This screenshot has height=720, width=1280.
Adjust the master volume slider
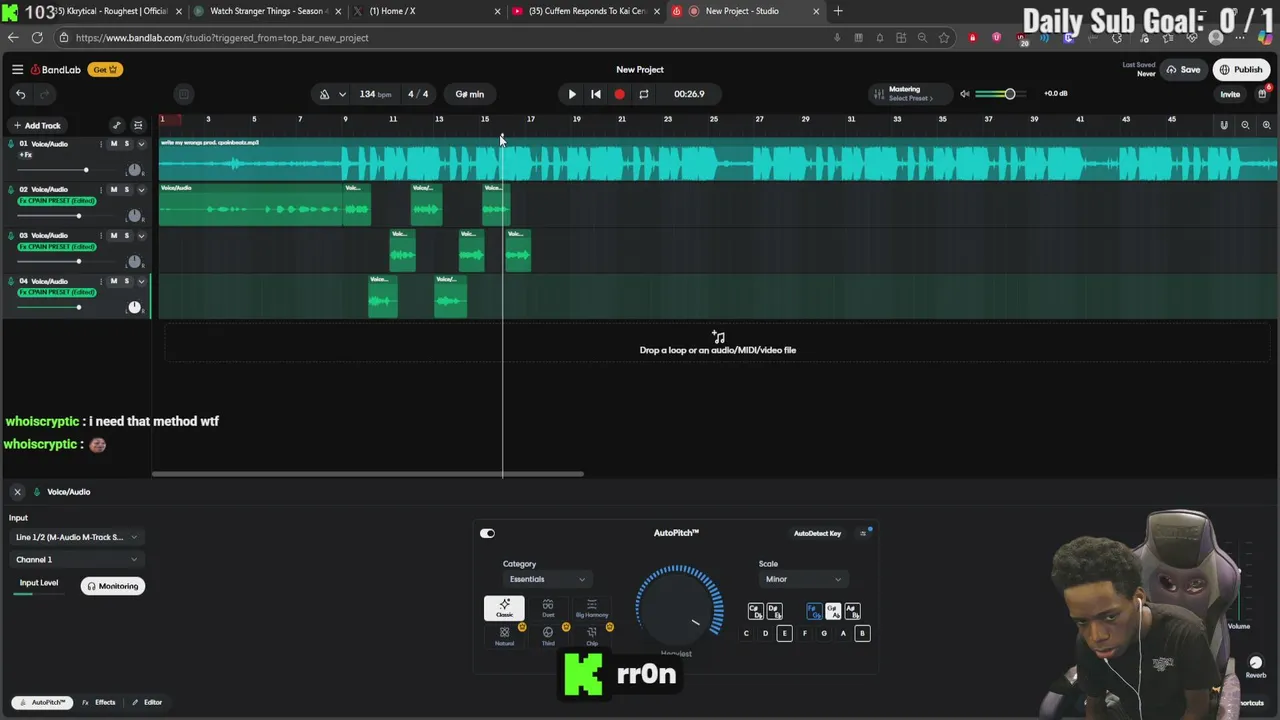[x=999, y=94]
